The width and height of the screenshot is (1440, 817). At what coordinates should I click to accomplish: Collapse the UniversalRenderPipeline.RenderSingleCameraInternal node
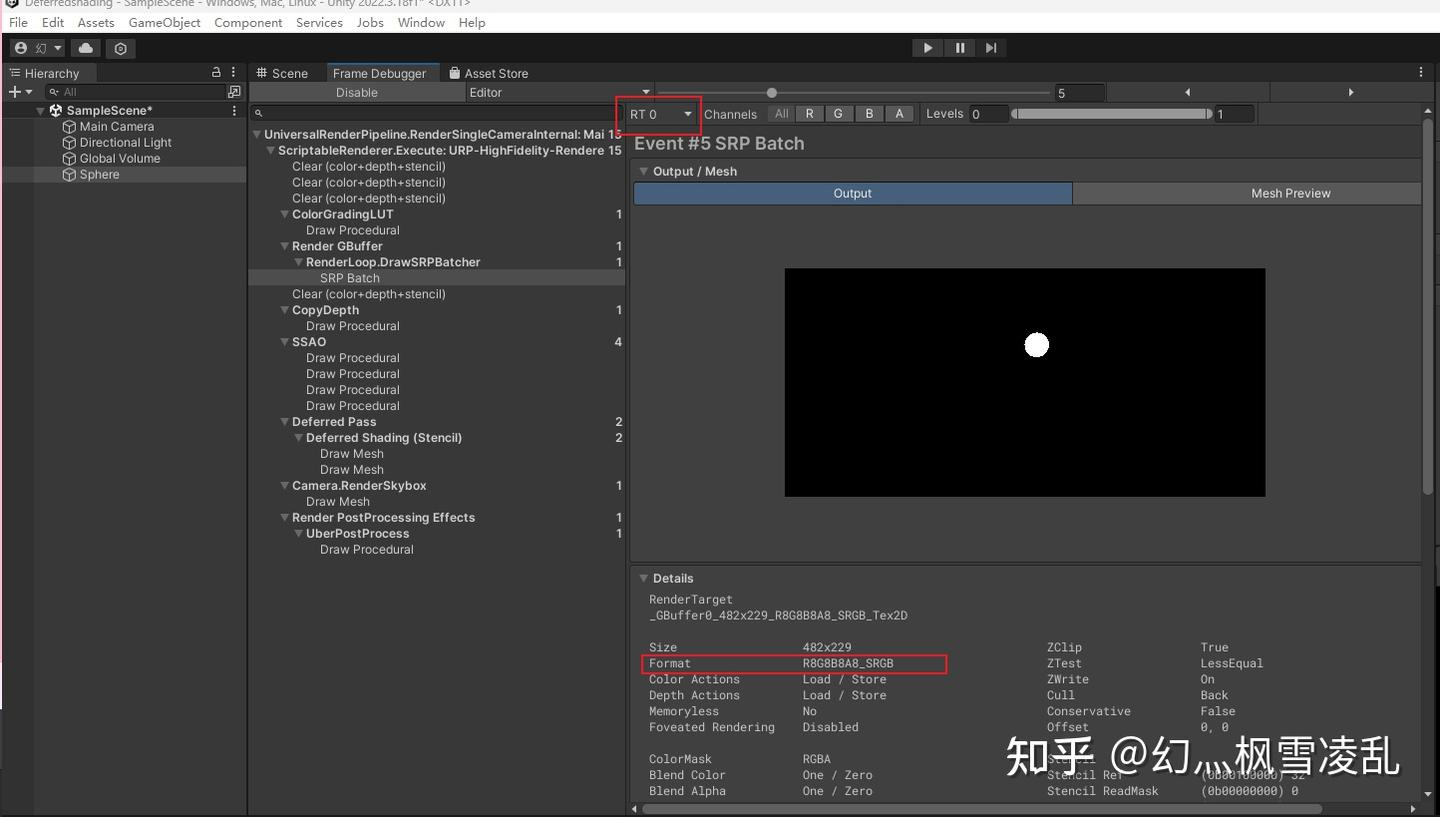coord(257,135)
